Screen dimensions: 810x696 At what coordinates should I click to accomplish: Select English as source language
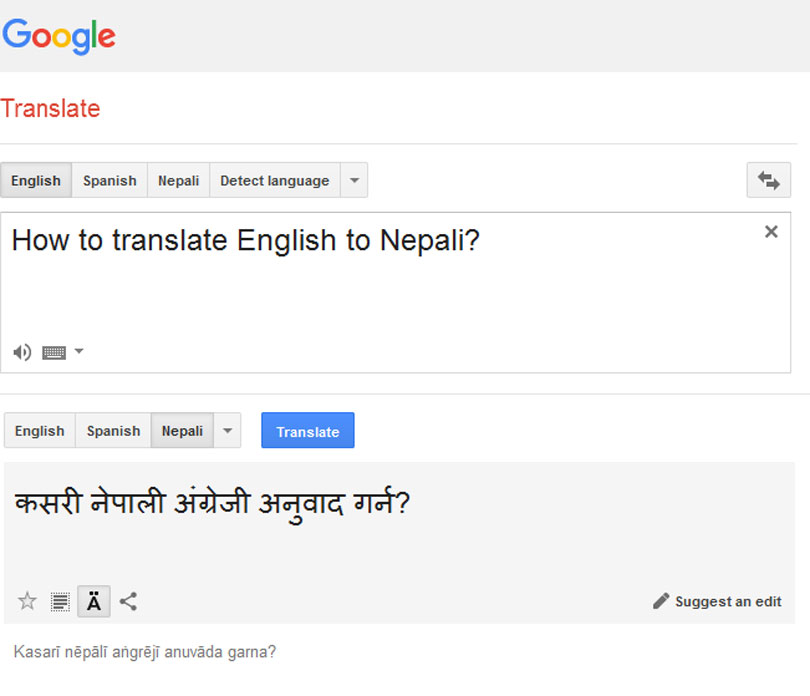click(36, 181)
